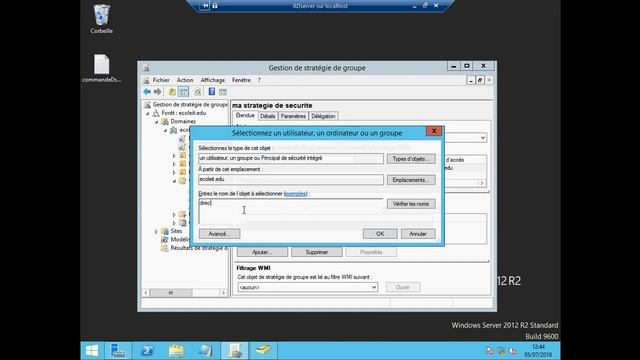Click the lock icon on the ADserver connection bar
This screenshot has width=640, height=360.
click(x=215, y=6)
